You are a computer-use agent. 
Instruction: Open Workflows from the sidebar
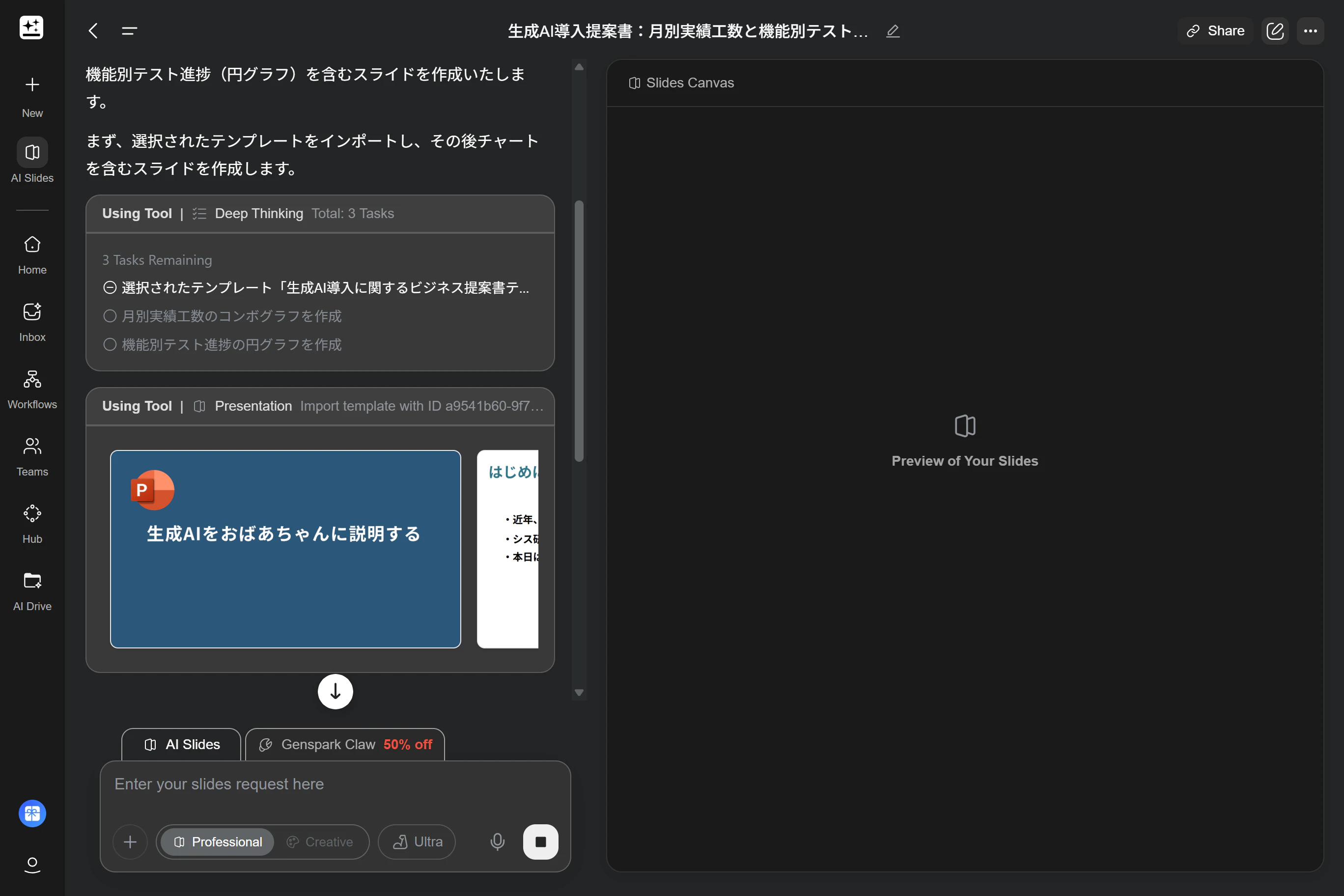coord(32,379)
